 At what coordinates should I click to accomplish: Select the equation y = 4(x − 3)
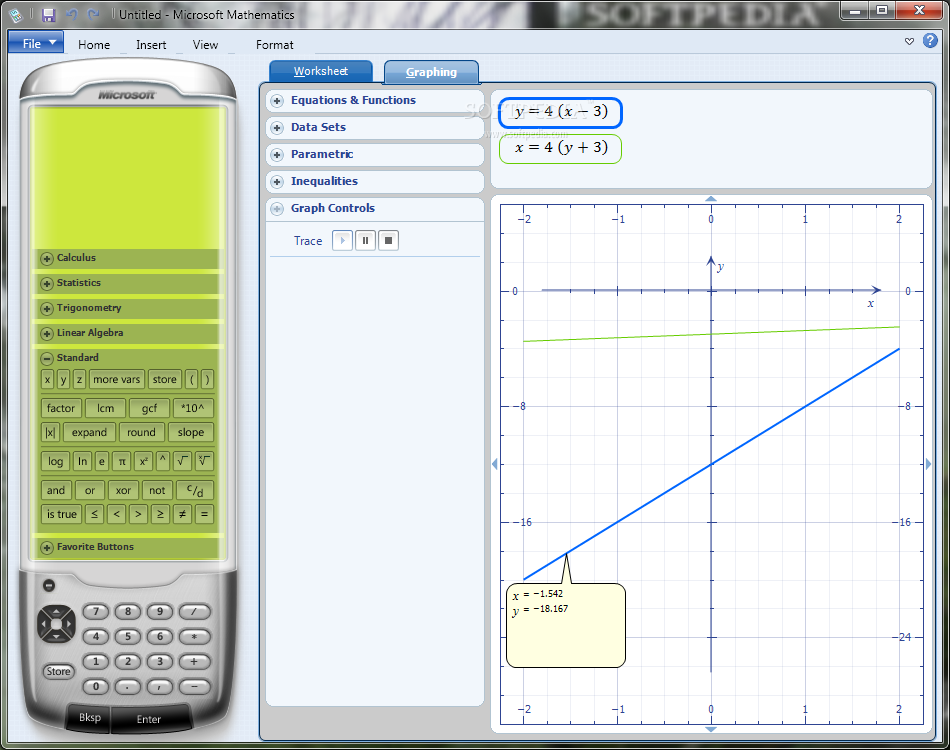point(560,112)
